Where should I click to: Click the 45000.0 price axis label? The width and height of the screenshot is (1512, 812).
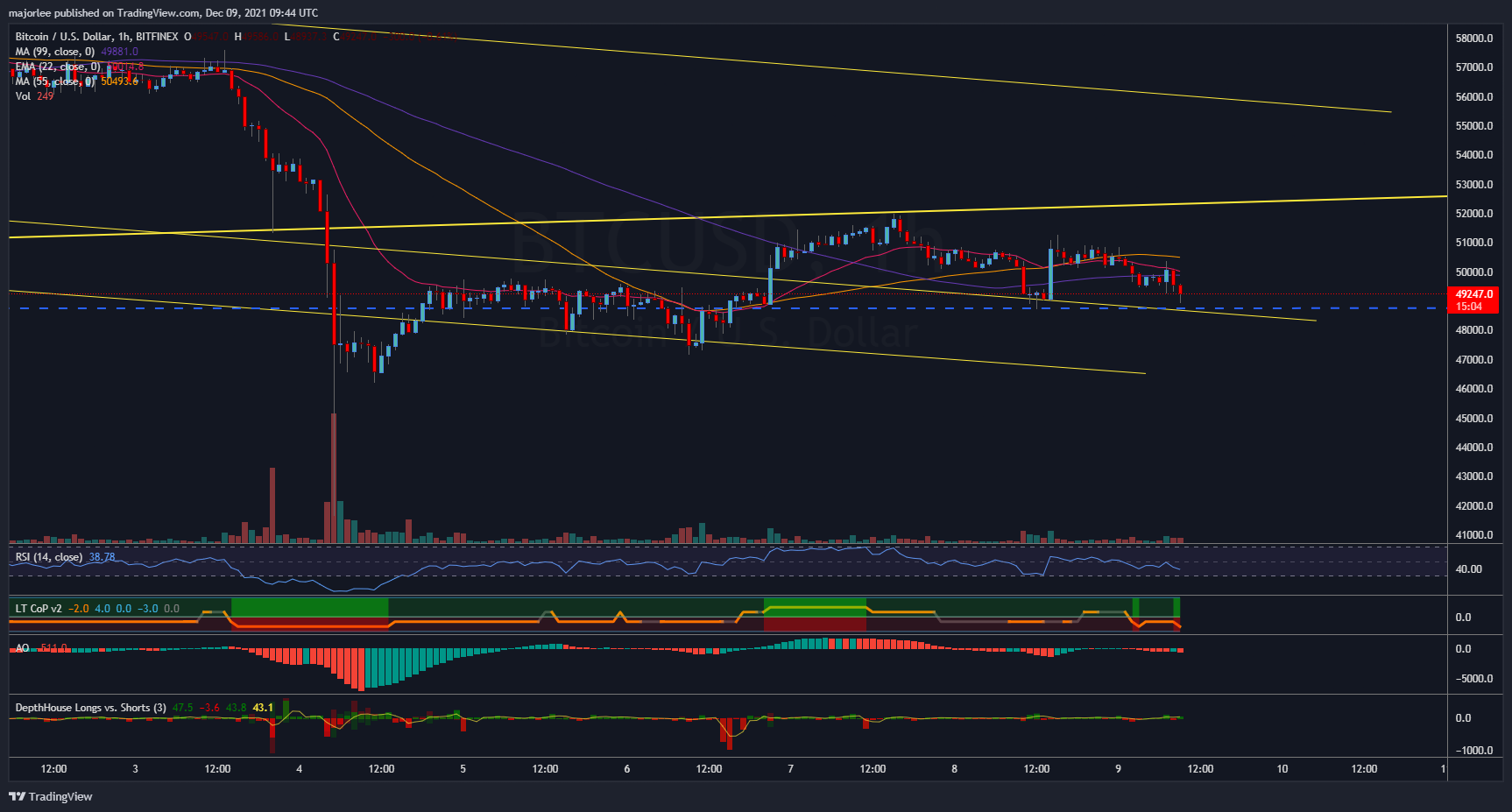1474,419
